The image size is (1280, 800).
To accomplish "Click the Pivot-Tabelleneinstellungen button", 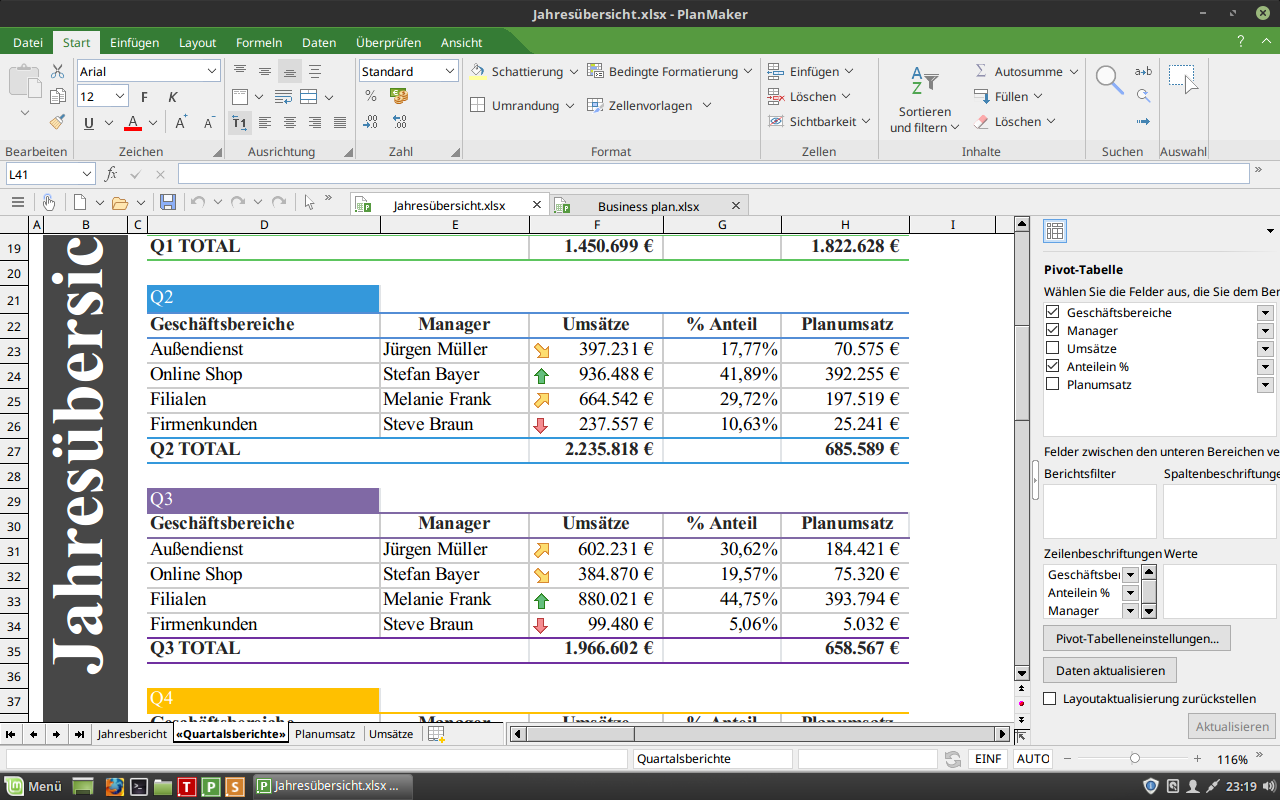I will (1137, 638).
